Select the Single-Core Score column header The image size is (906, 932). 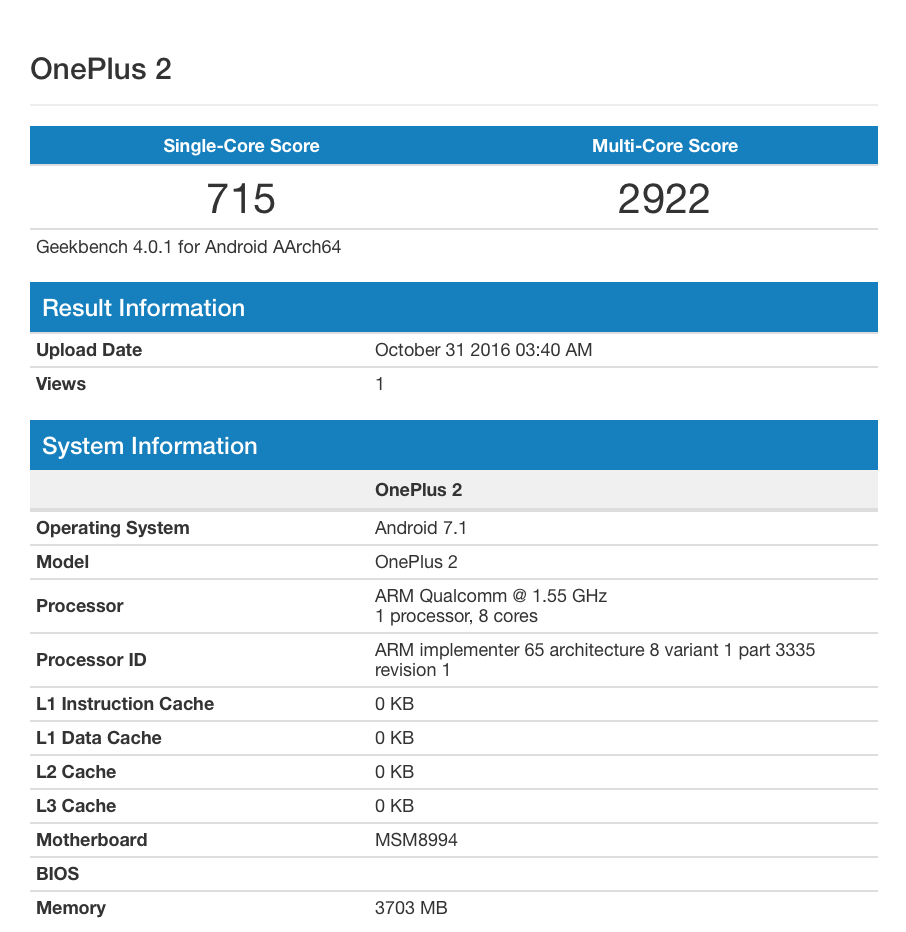click(241, 146)
